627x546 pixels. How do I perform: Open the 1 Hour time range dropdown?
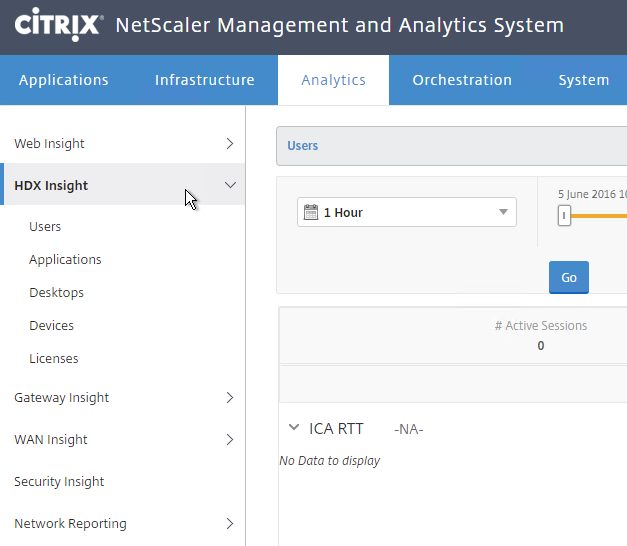(407, 212)
